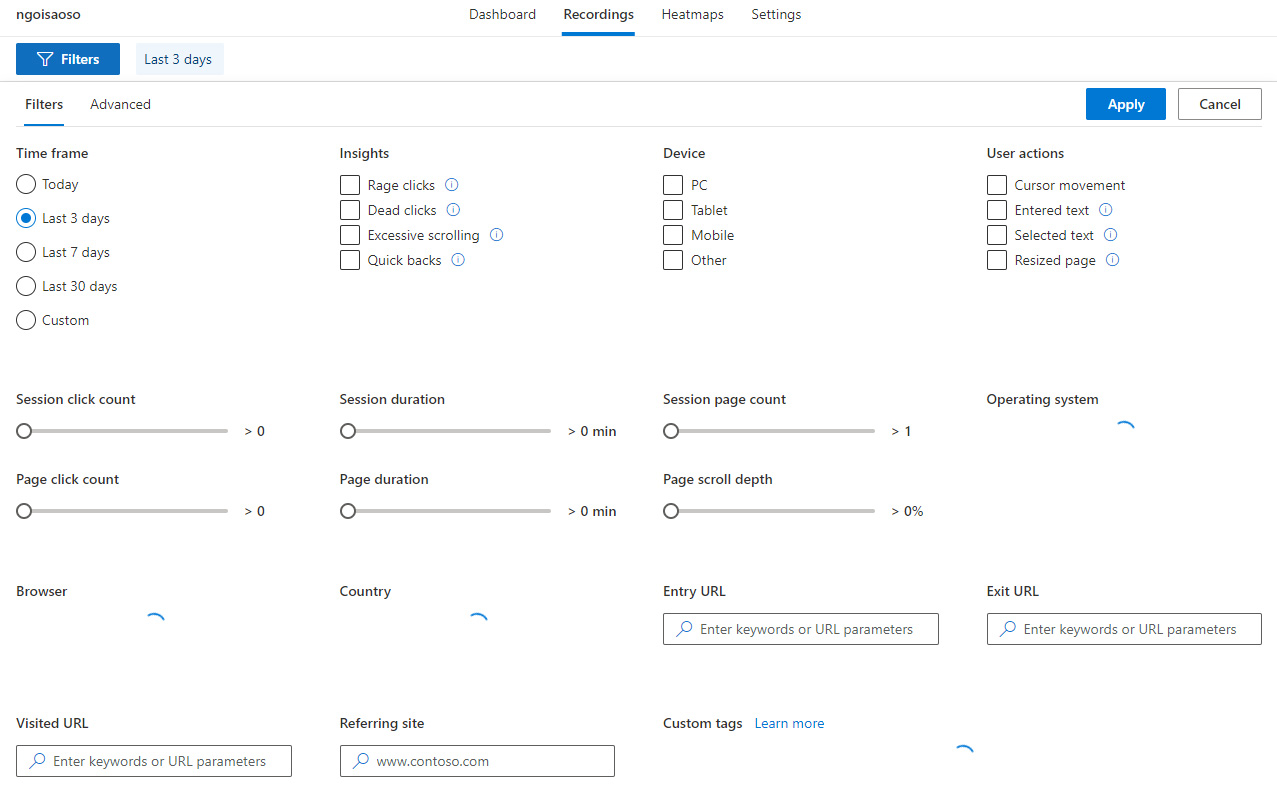Click the Session duration slider handle
The image size is (1277, 804).
point(348,431)
